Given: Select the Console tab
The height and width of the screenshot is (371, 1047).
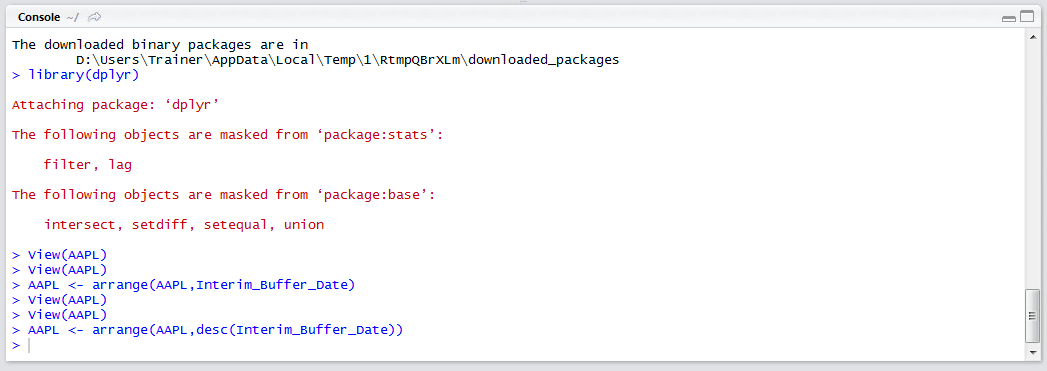Looking at the screenshot, I should click(x=39, y=17).
